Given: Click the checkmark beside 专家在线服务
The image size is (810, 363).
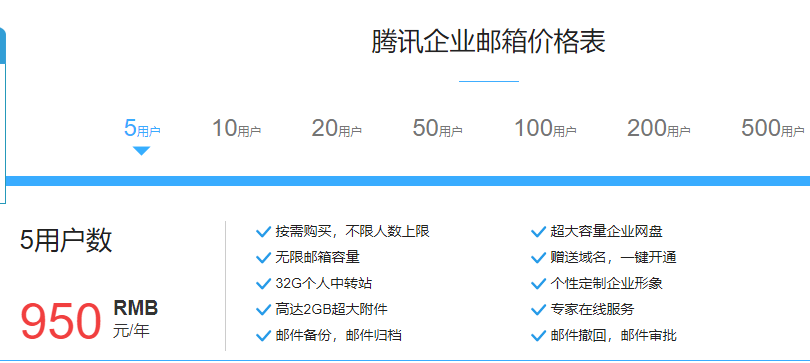Looking at the screenshot, I should pos(538,310).
